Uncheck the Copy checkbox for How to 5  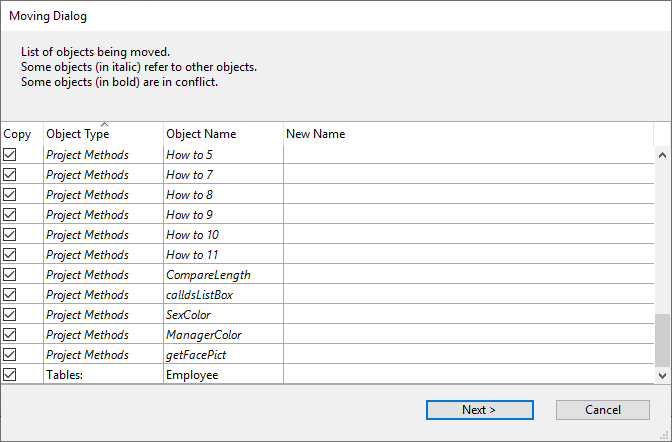pyautogui.click(x=10, y=155)
